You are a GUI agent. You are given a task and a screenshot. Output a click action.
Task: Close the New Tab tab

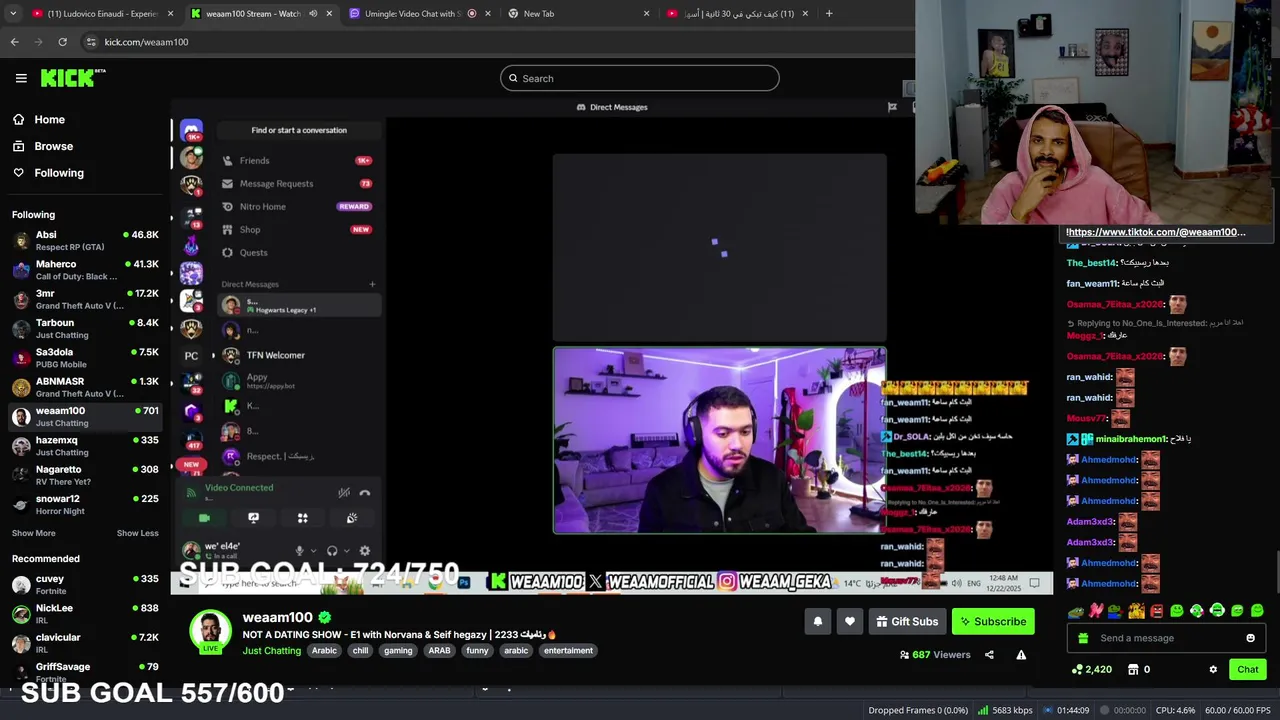click(646, 14)
